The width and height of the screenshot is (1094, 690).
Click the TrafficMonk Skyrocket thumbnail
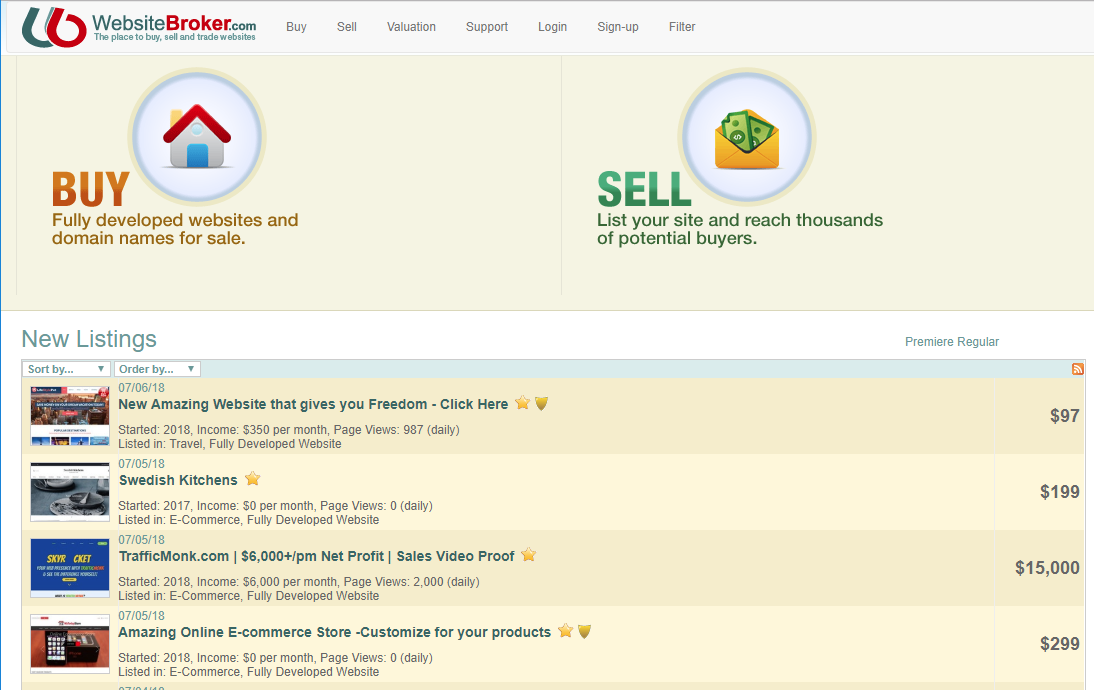coord(70,568)
